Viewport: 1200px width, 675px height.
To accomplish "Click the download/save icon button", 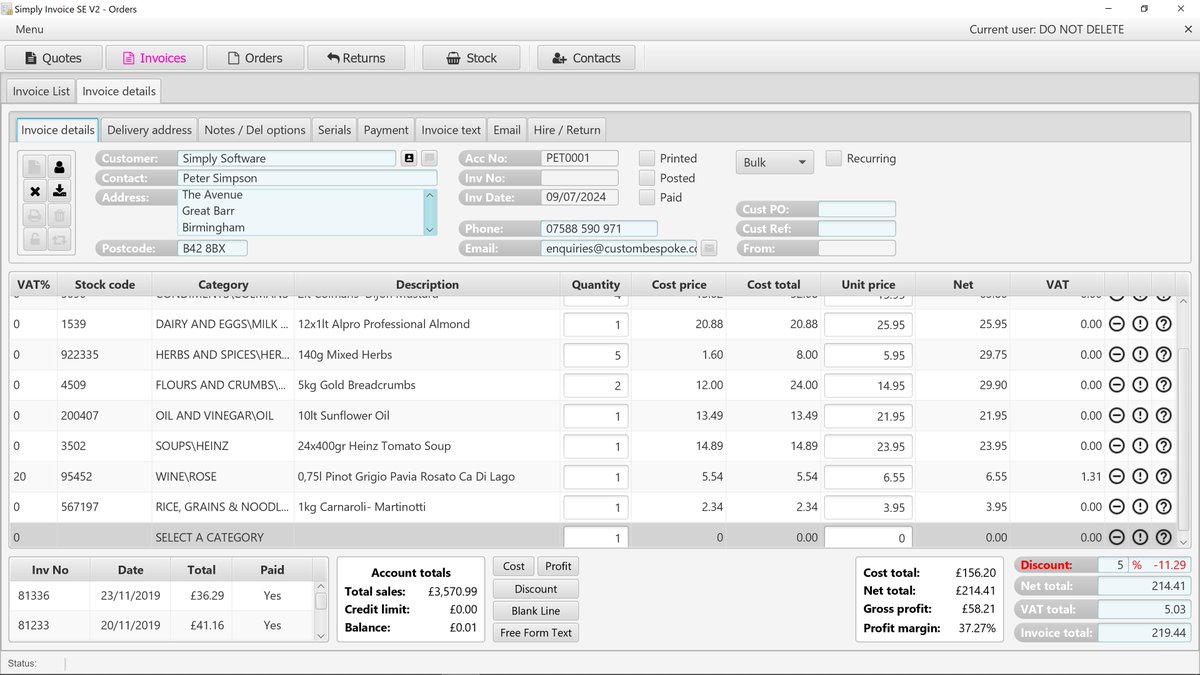I will point(59,191).
